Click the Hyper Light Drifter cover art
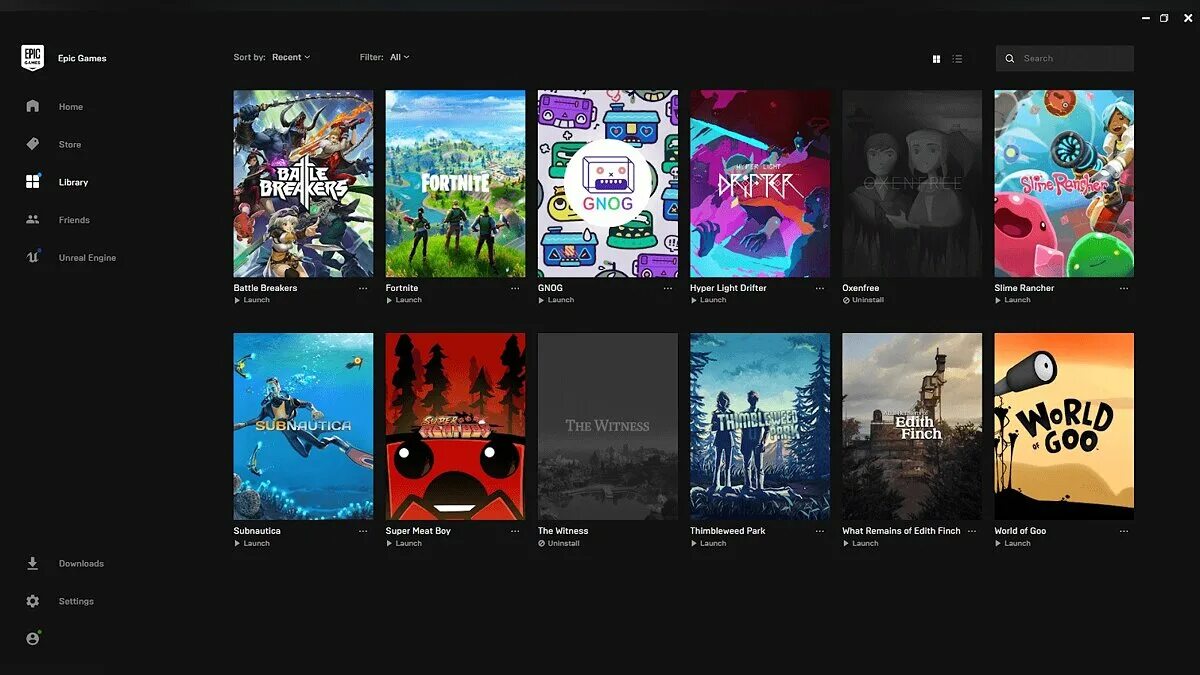Viewport: 1200px width, 675px height. point(760,184)
